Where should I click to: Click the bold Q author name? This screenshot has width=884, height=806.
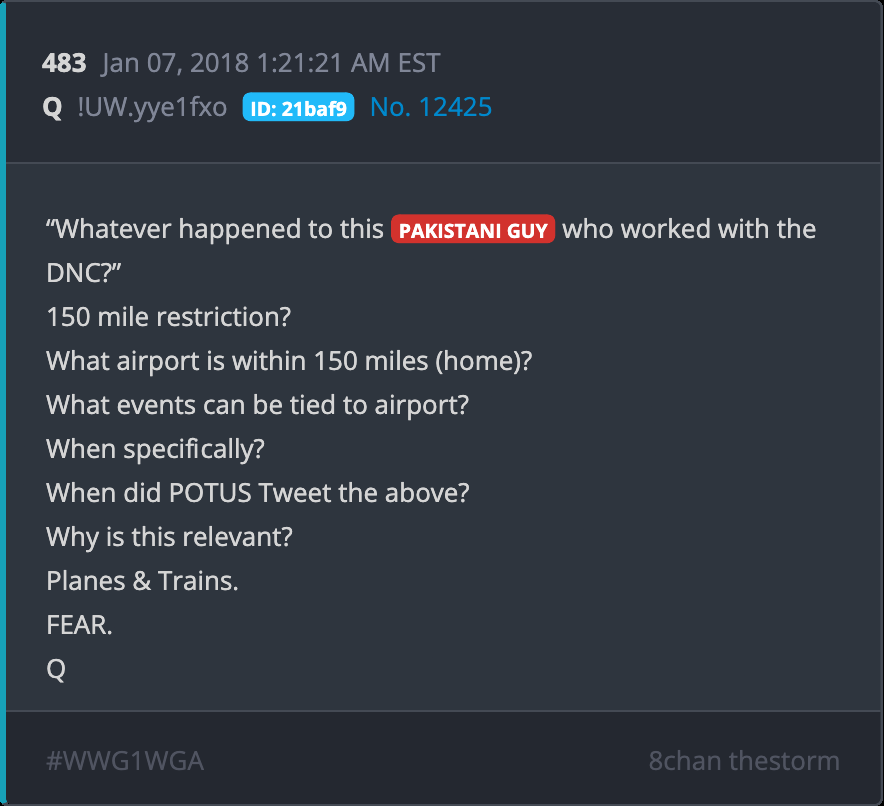coord(52,107)
